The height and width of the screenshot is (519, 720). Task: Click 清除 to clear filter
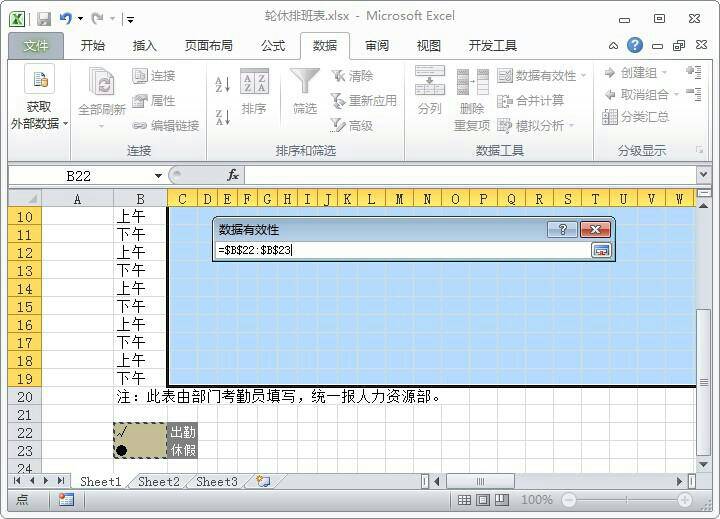353,76
